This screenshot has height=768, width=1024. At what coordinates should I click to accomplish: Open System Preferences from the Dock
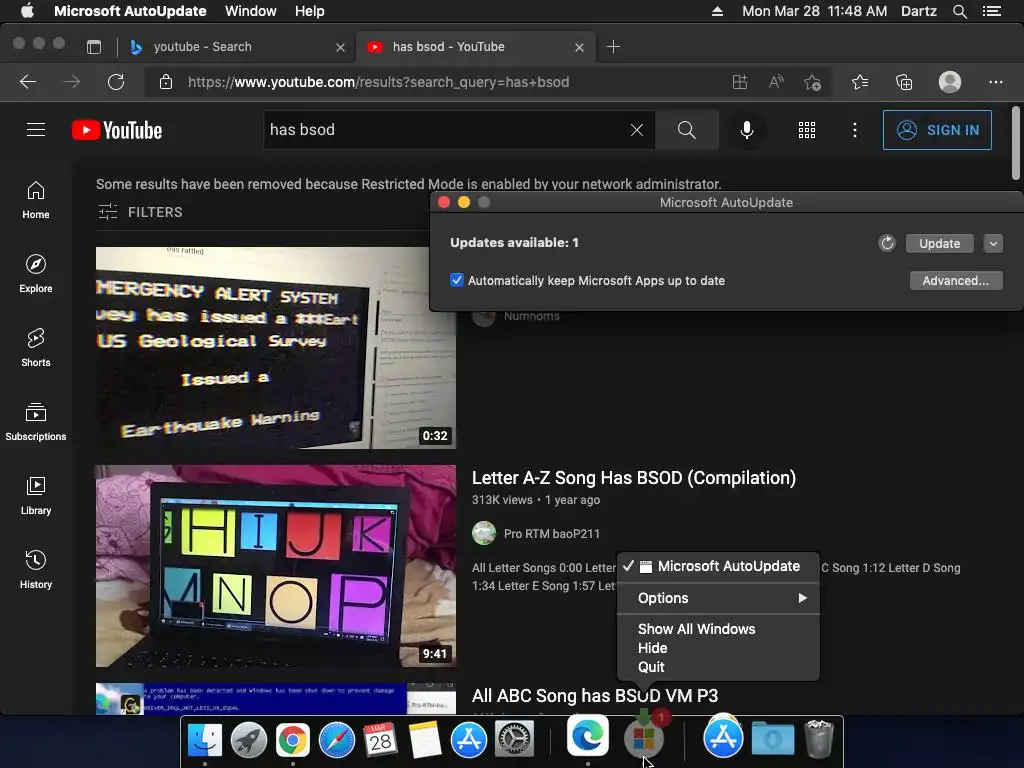point(515,740)
